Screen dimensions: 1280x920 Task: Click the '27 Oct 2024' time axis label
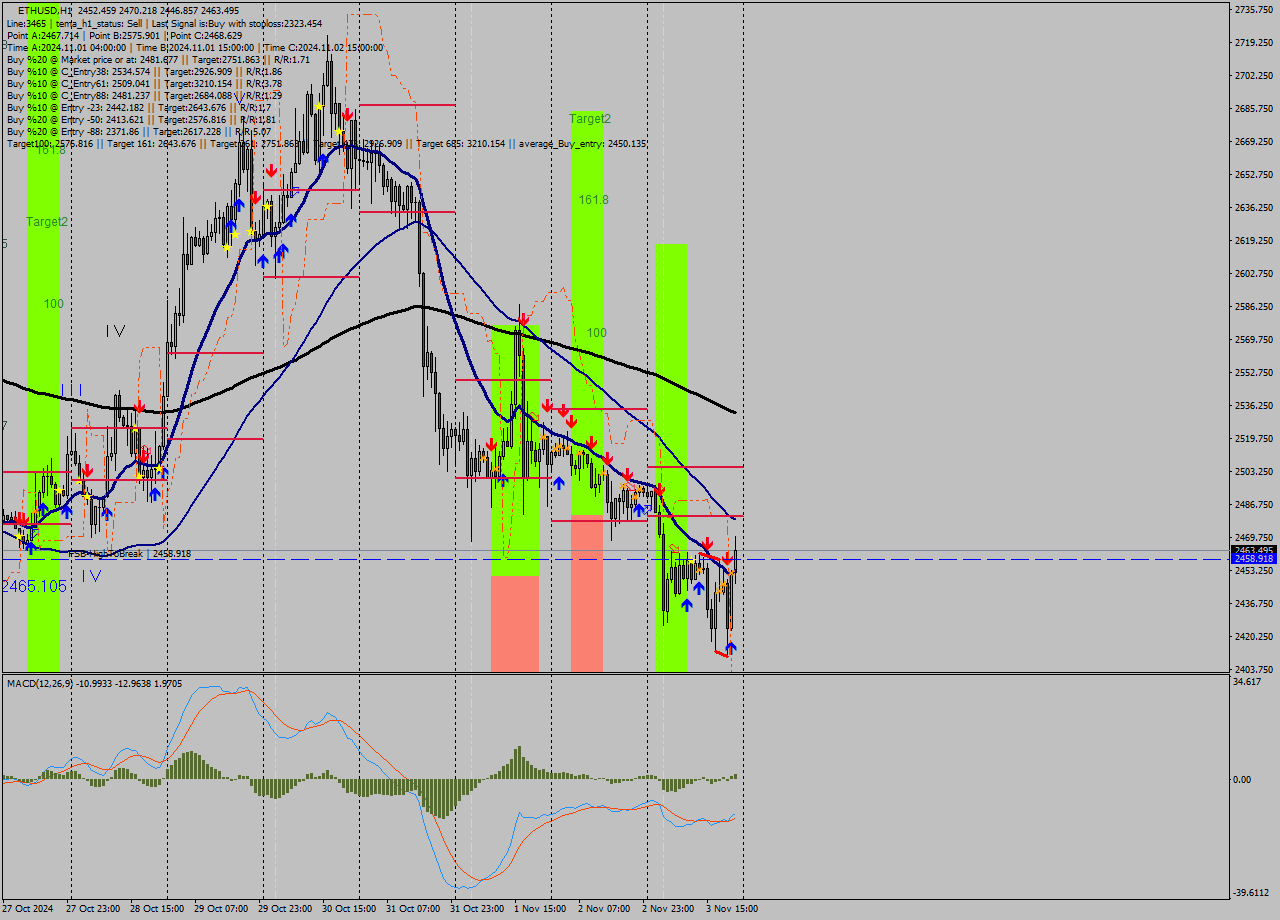pos(28,909)
